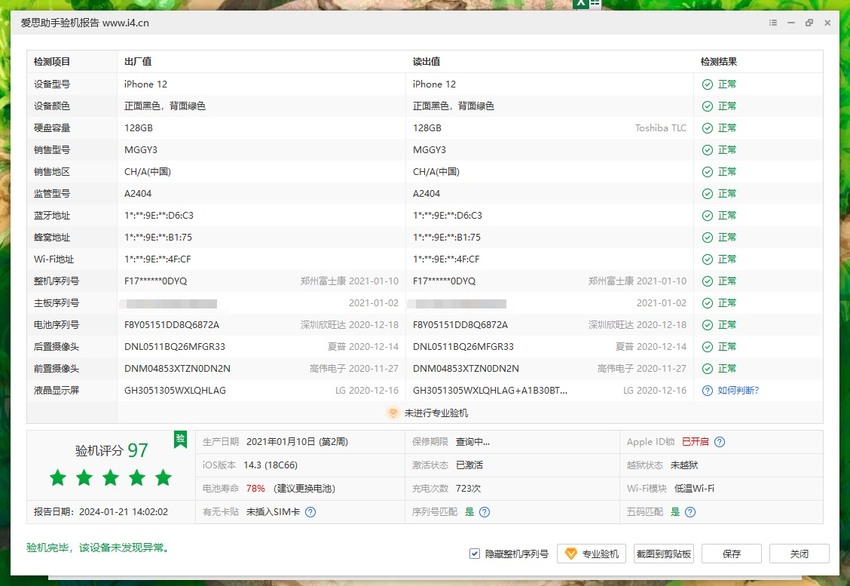This screenshot has height=586, width=850.
Task: Select Wi-Fi address 1*:**:9E:**:4F:CF in 读出值 column
Action: 446,259
